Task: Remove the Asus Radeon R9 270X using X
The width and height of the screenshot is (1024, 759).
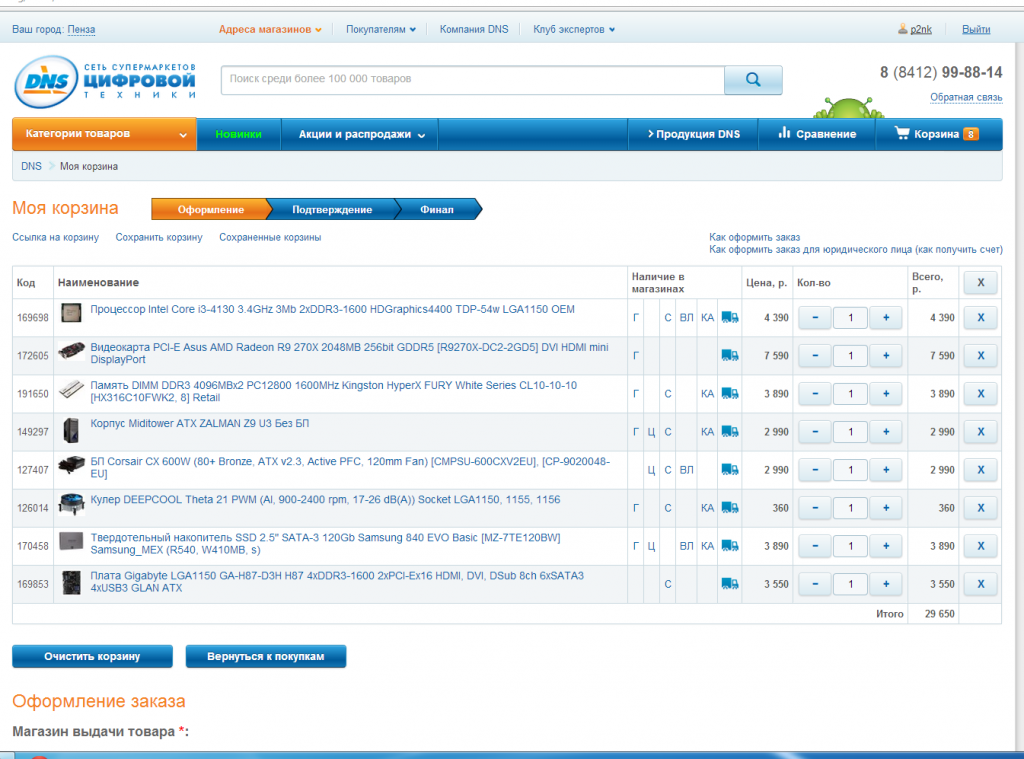Action: coord(980,356)
